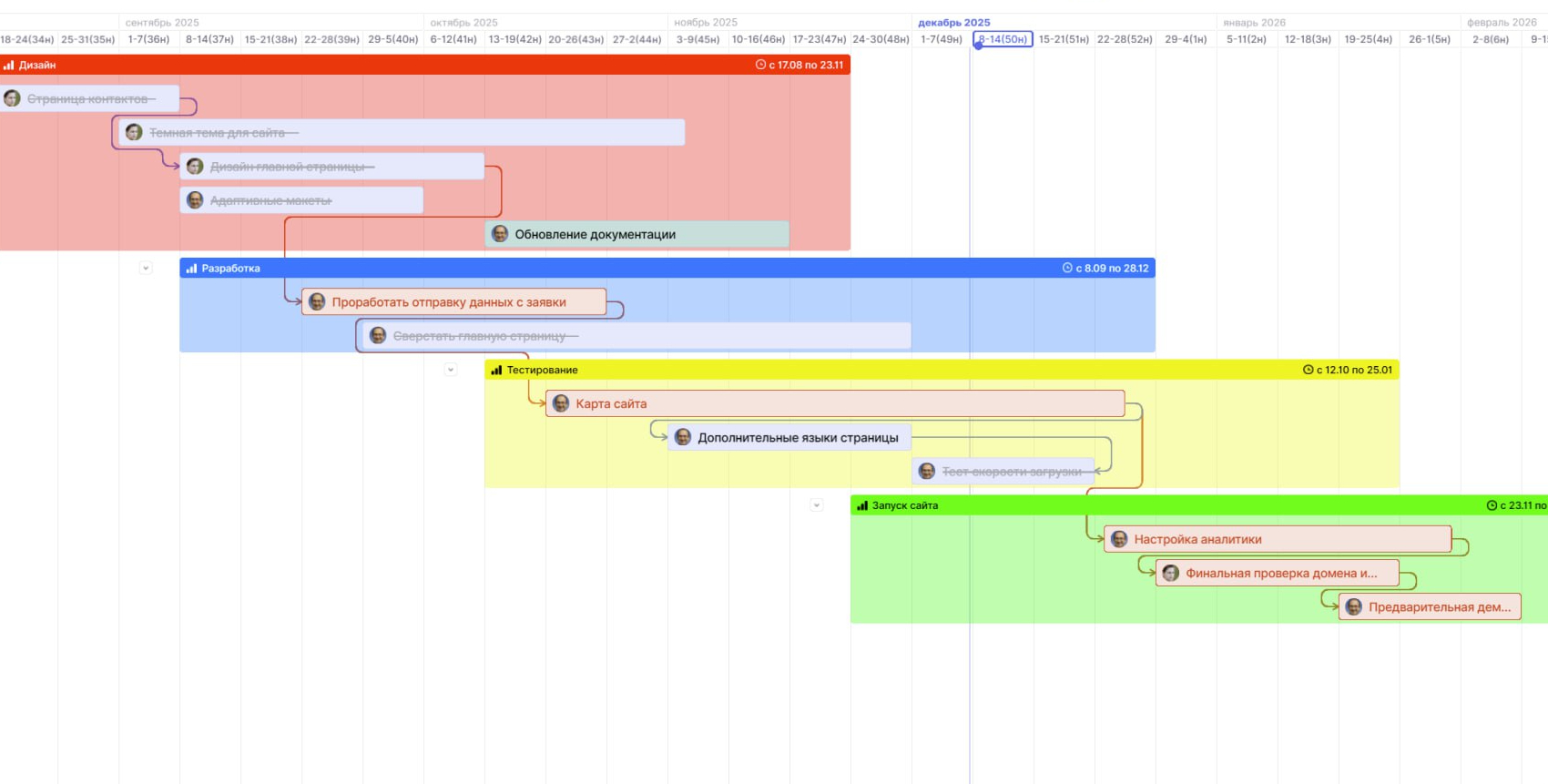Collapse the Разработка group with its chevron
1548x784 pixels.
(x=146, y=269)
